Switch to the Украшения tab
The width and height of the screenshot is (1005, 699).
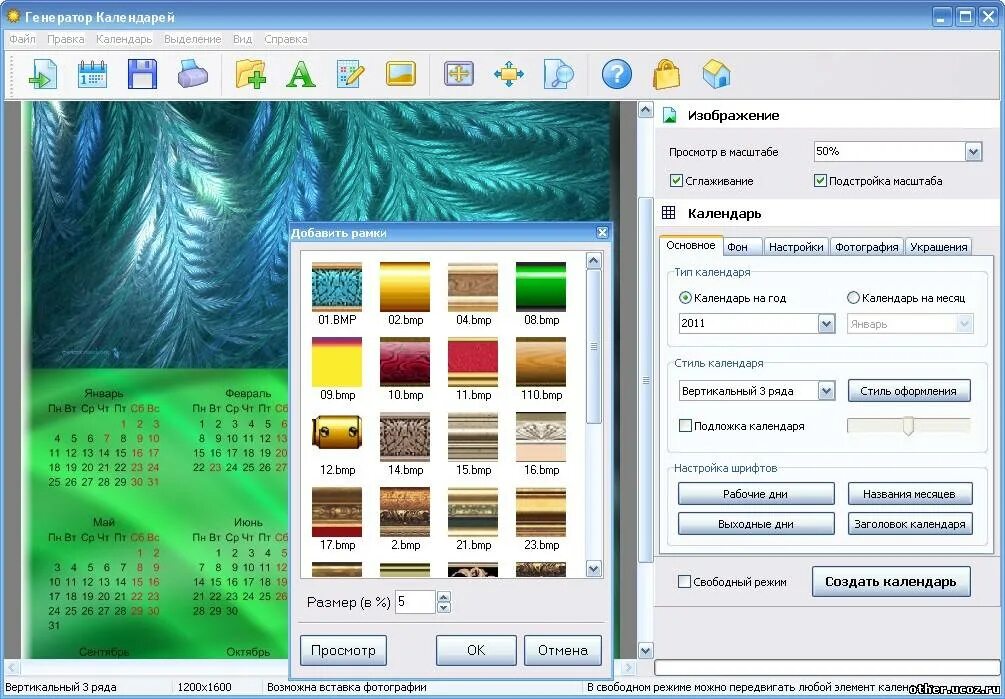[x=938, y=247]
